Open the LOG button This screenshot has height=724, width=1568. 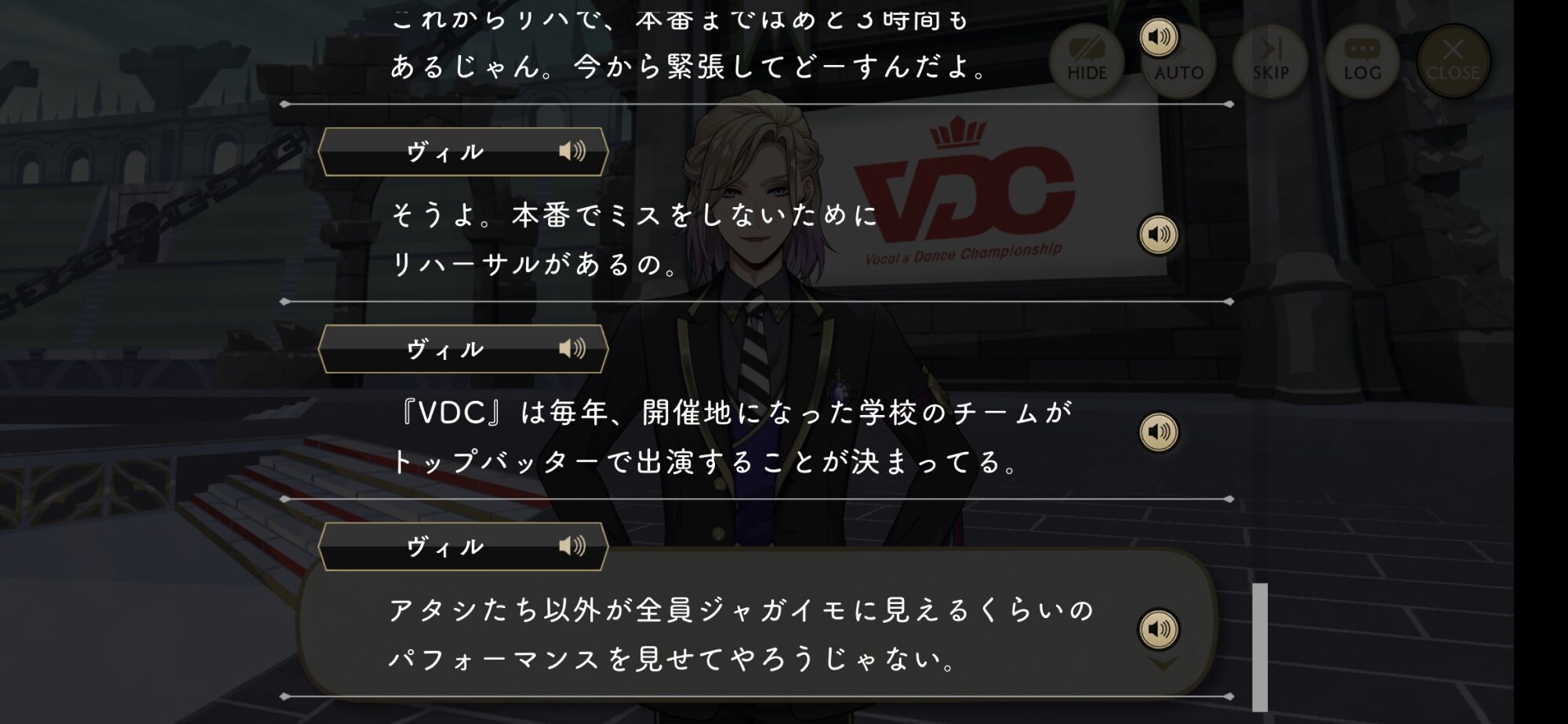click(x=1362, y=60)
